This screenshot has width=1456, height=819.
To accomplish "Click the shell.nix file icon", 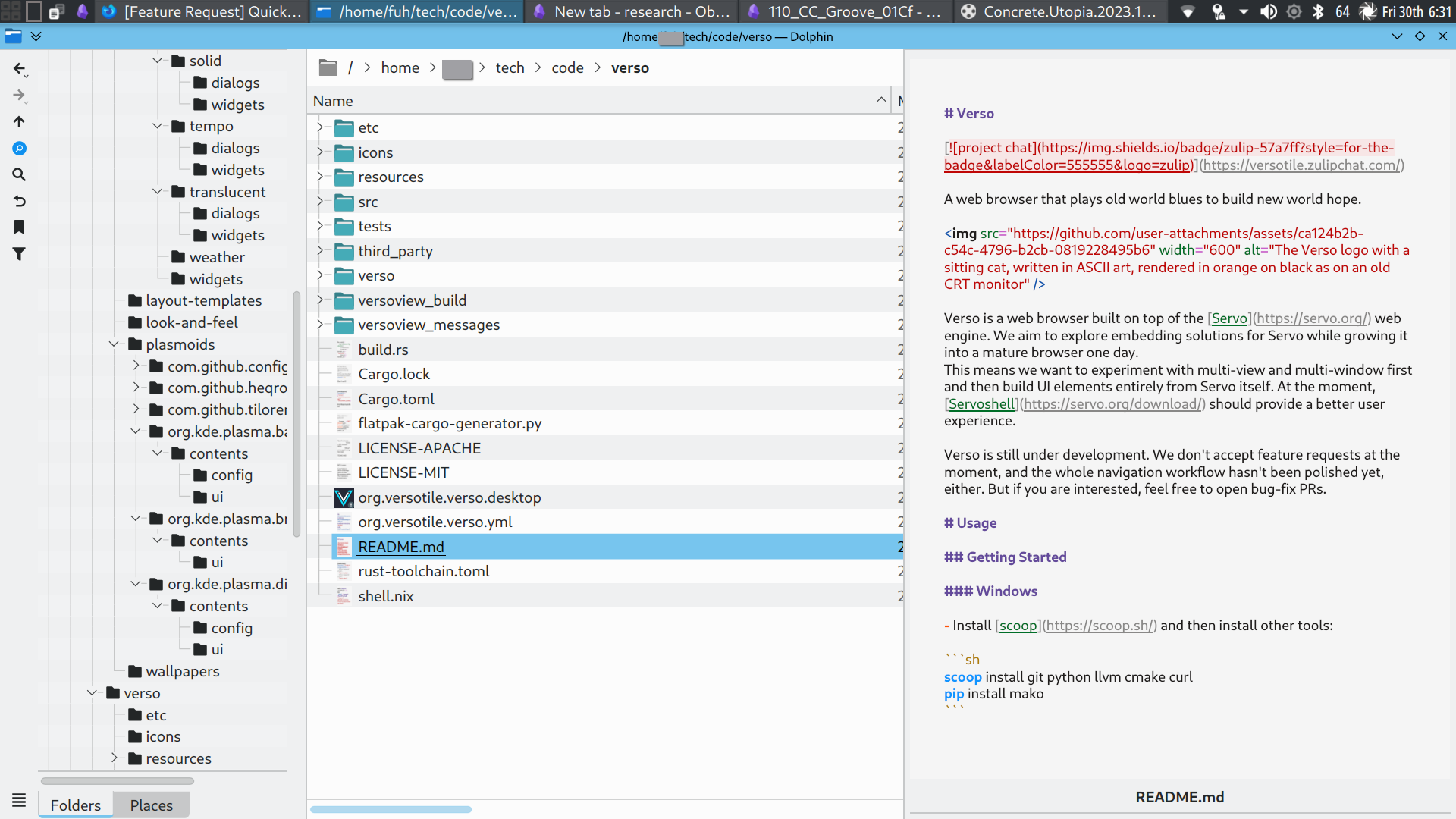I will 343,596.
